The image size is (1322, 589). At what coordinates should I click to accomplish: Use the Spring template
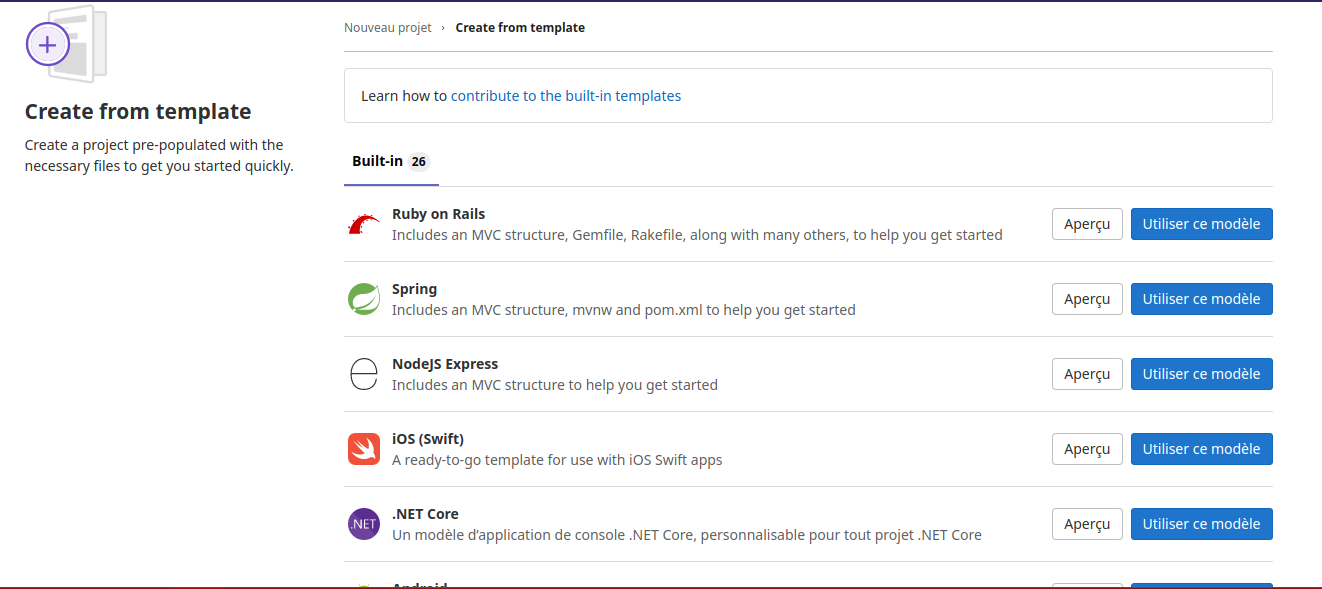[x=1201, y=299]
